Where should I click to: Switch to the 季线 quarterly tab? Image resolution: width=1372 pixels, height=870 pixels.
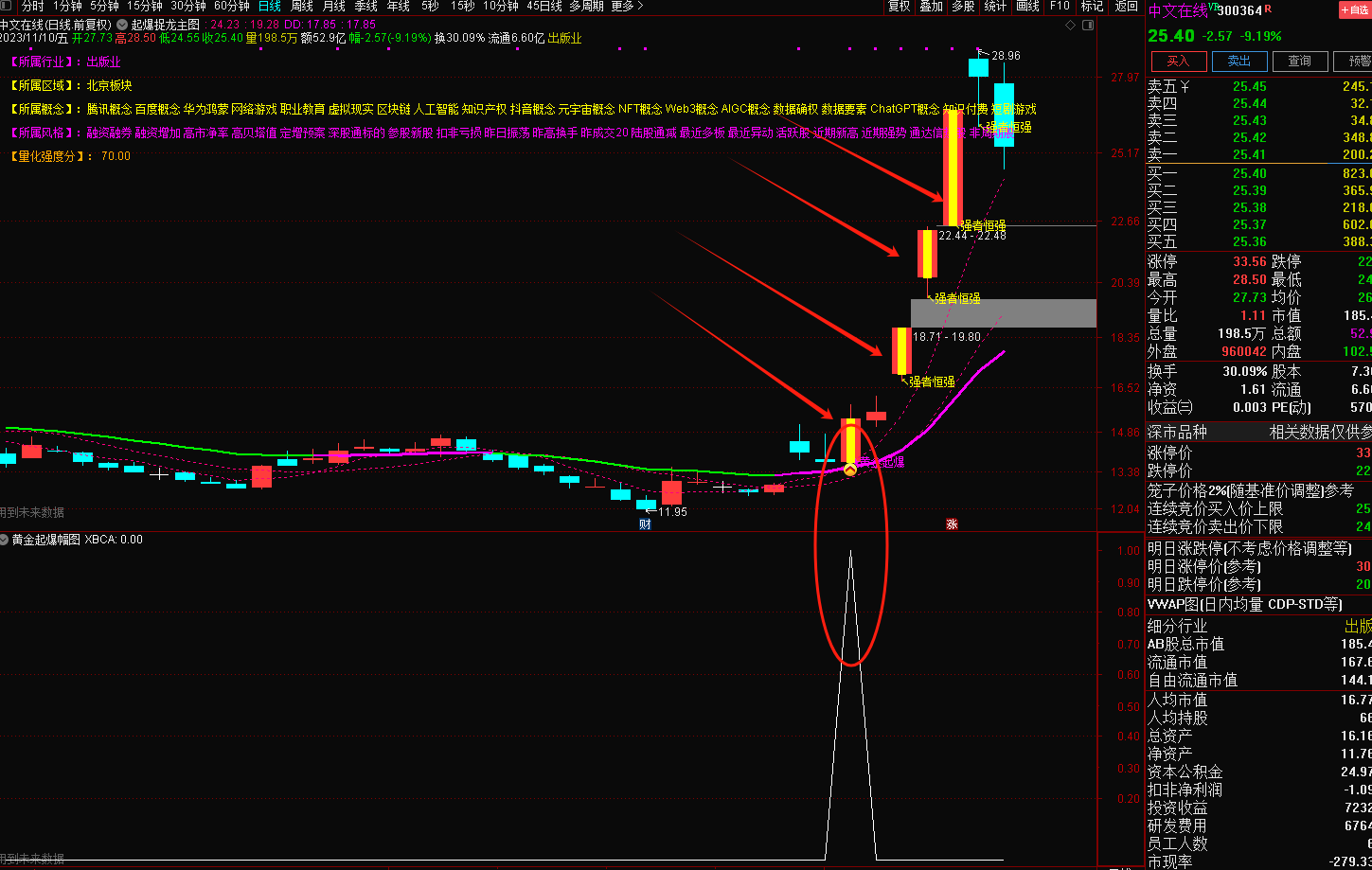(x=365, y=6)
